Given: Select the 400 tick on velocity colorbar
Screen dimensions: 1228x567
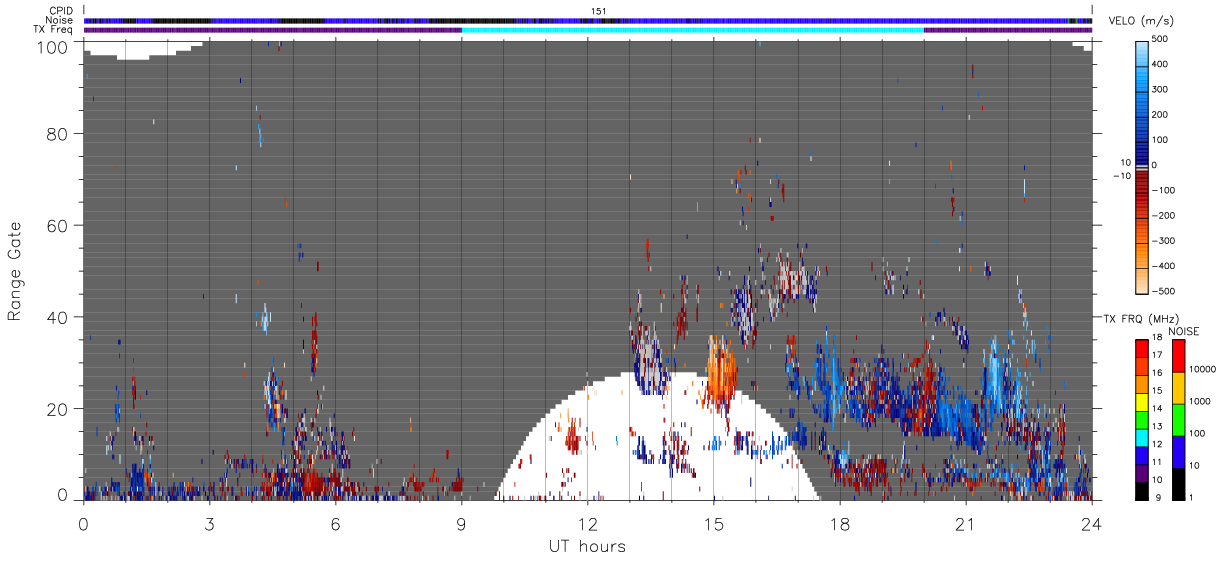Looking at the screenshot, I should click(x=1160, y=64).
